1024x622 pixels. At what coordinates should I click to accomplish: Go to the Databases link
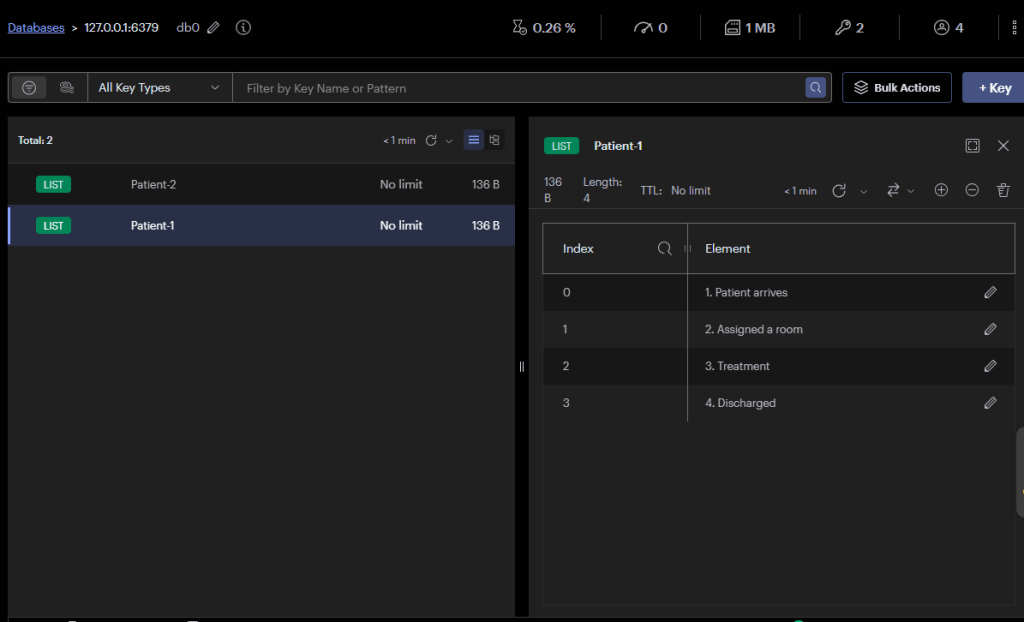(36, 28)
